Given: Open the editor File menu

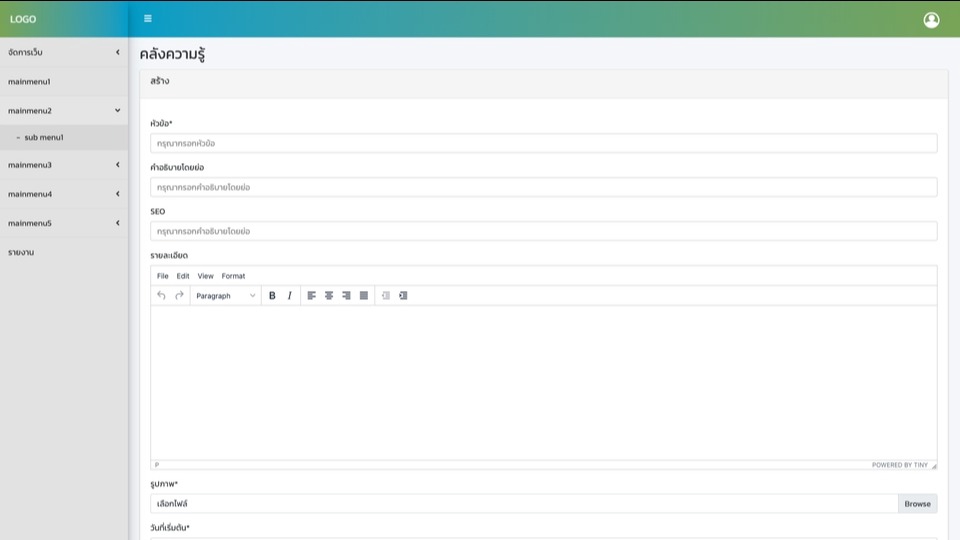Looking at the screenshot, I should [163, 276].
